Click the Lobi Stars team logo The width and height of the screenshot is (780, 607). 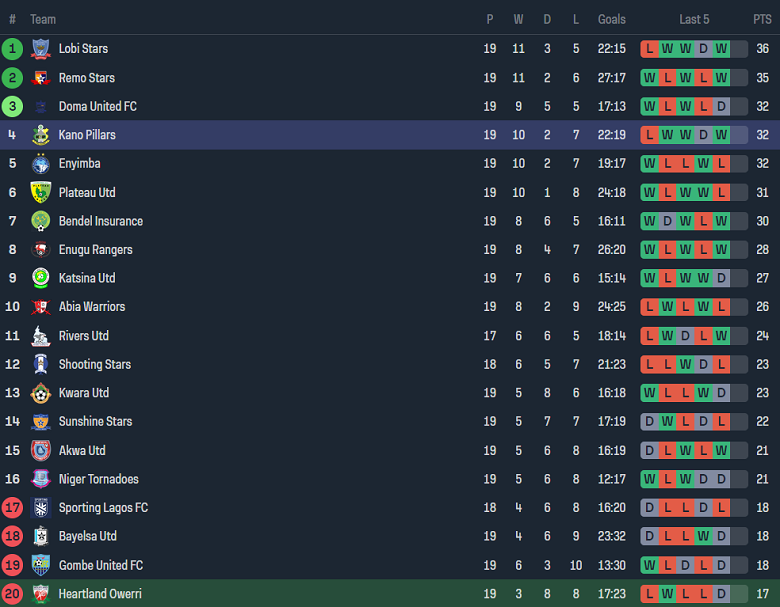click(x=41, y=49)
